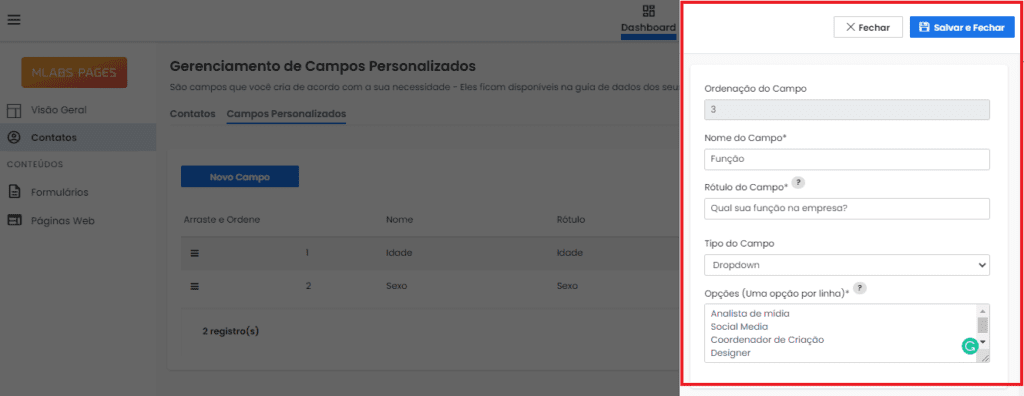1024x396 pixels.
Task: Click the Sexo label cell in Rótulo column
Action: click(x=568, y=286)
